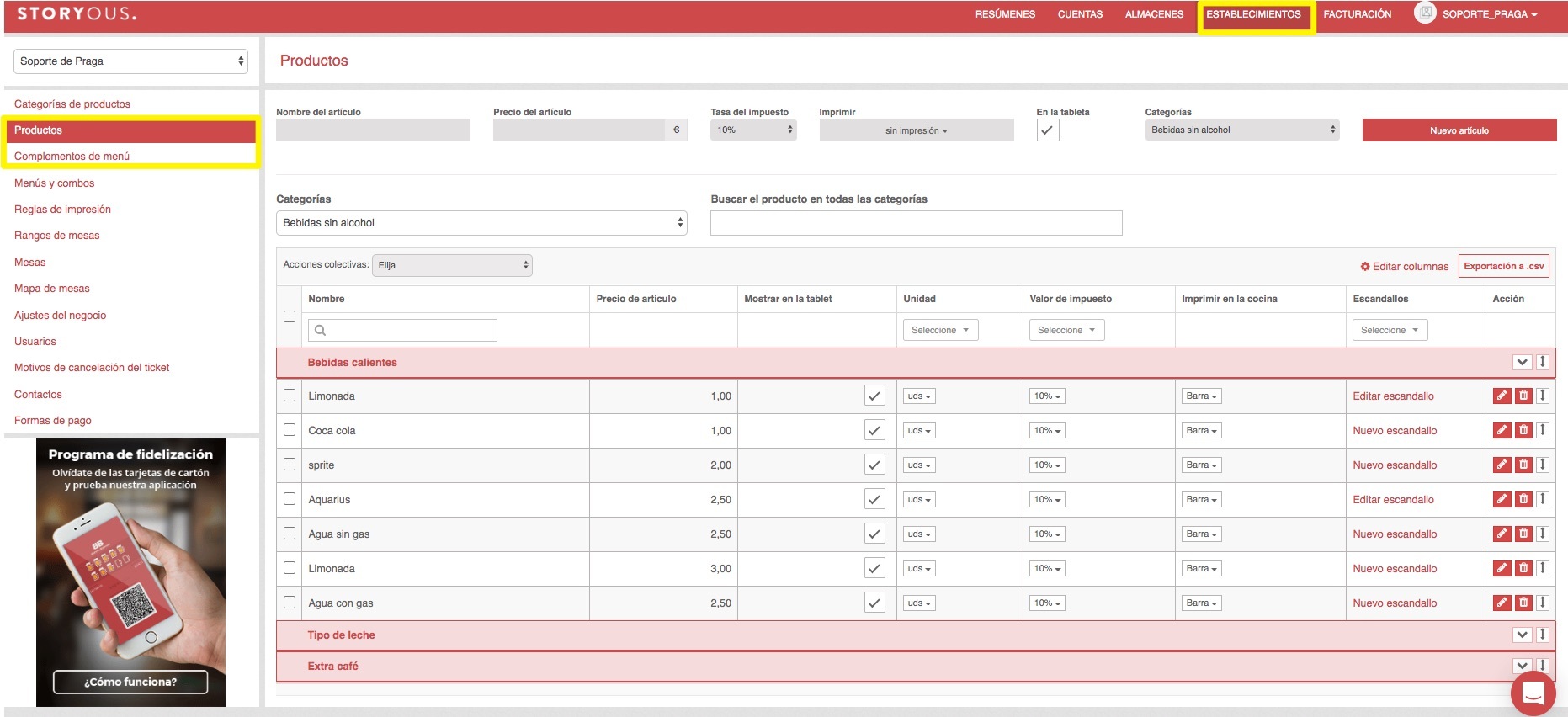Click the edit pencil for sprite
This screenshot has width=1568, height=717.
click(1502, 465)
